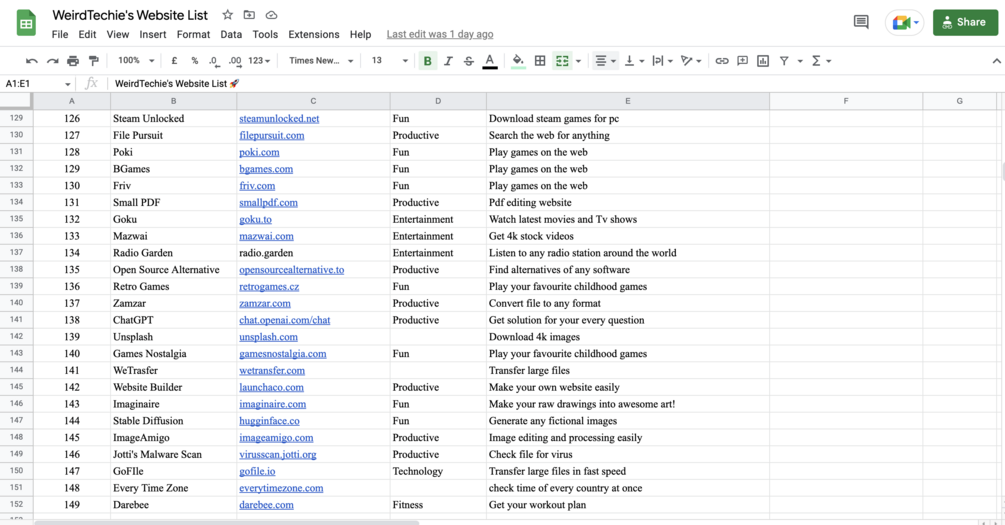1005x525 pixels.
Task: Insert a link with the link icon
Action: point(722,61)
